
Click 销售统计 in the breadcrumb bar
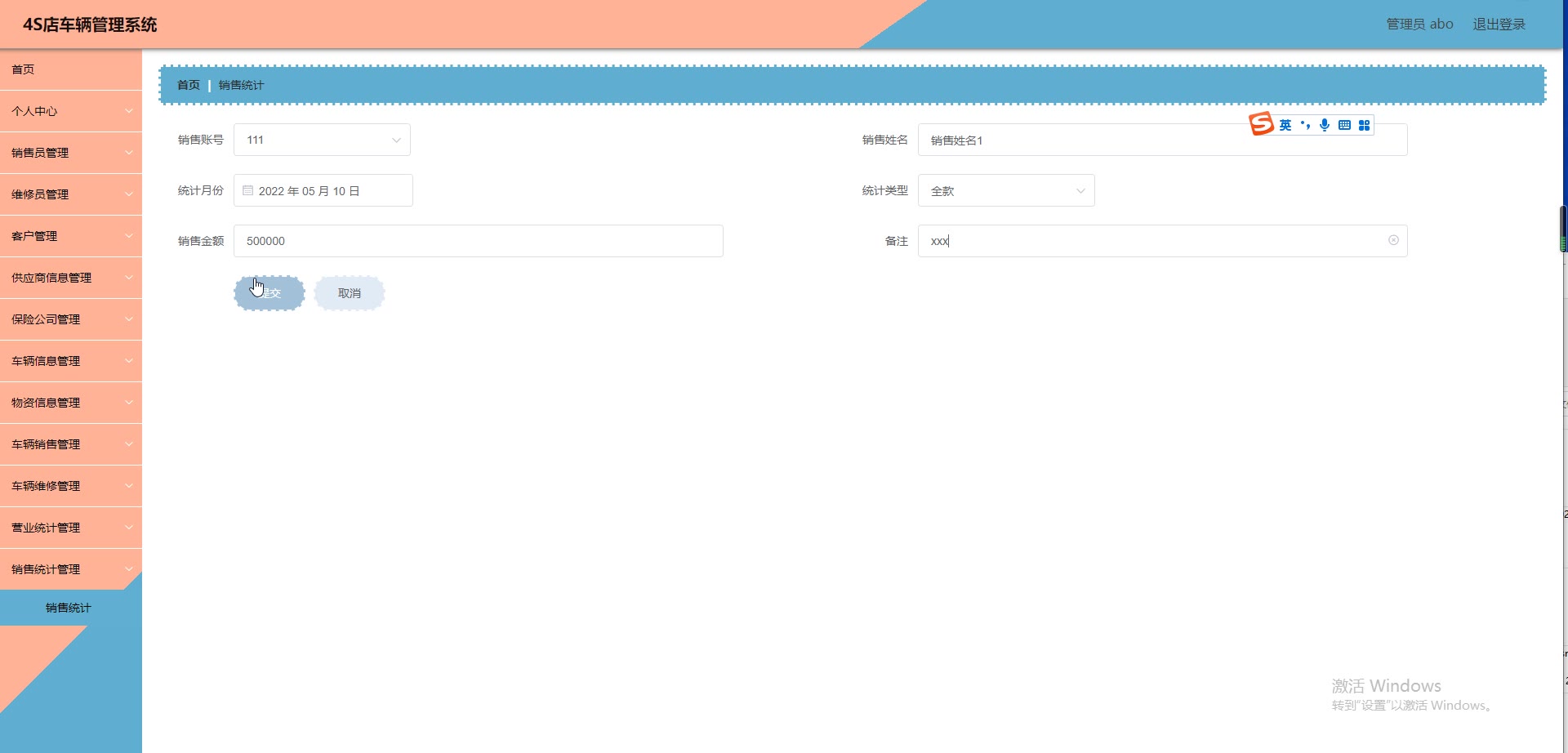pos(241,85)
